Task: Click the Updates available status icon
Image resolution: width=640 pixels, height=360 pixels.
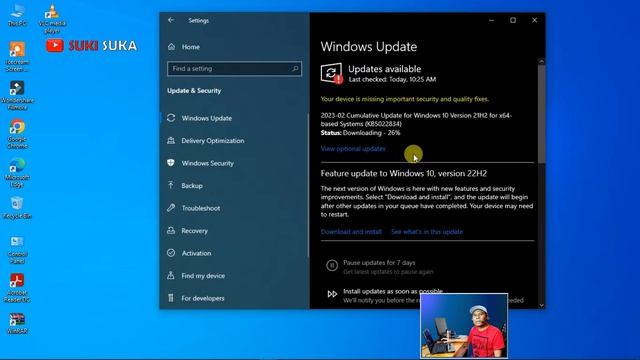Action: pyautogui.click(x=331, y=73)
